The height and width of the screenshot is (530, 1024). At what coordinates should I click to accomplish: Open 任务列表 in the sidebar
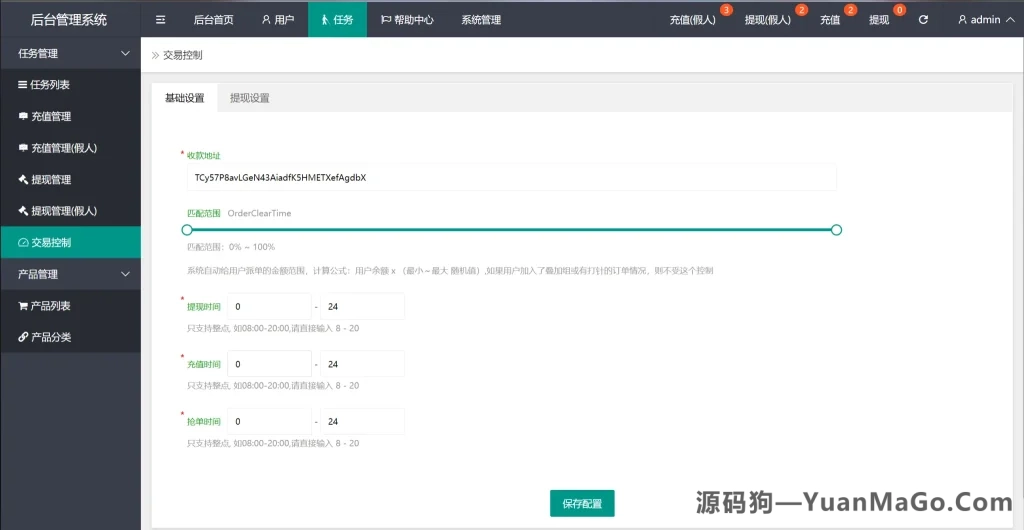click(x=71, y=85)
